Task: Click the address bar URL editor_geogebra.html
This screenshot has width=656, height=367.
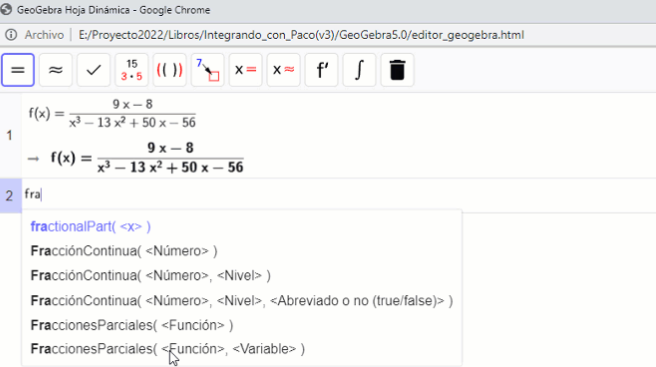Action: [301, 35]
